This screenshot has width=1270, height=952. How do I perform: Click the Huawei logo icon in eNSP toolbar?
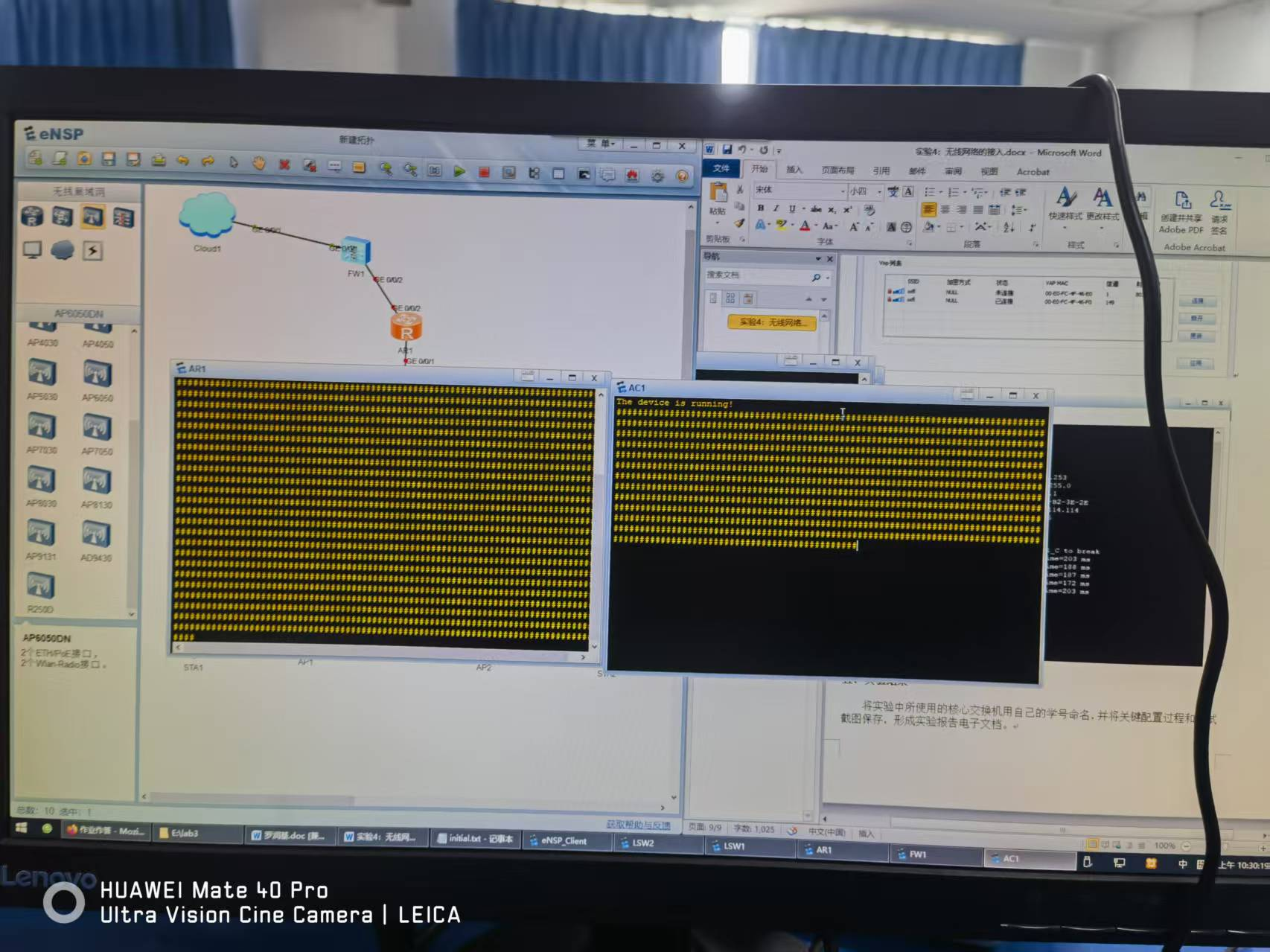point(632,176)
